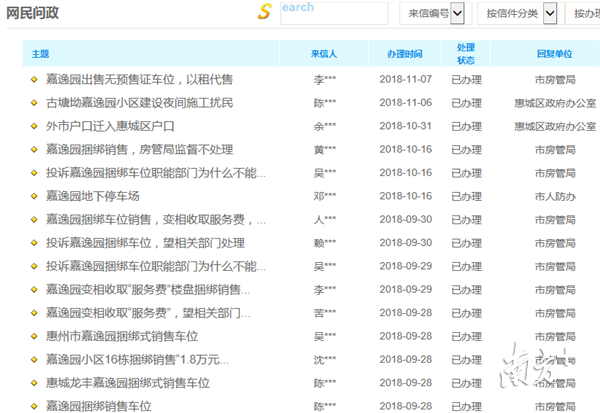Click the search input field

333,13
